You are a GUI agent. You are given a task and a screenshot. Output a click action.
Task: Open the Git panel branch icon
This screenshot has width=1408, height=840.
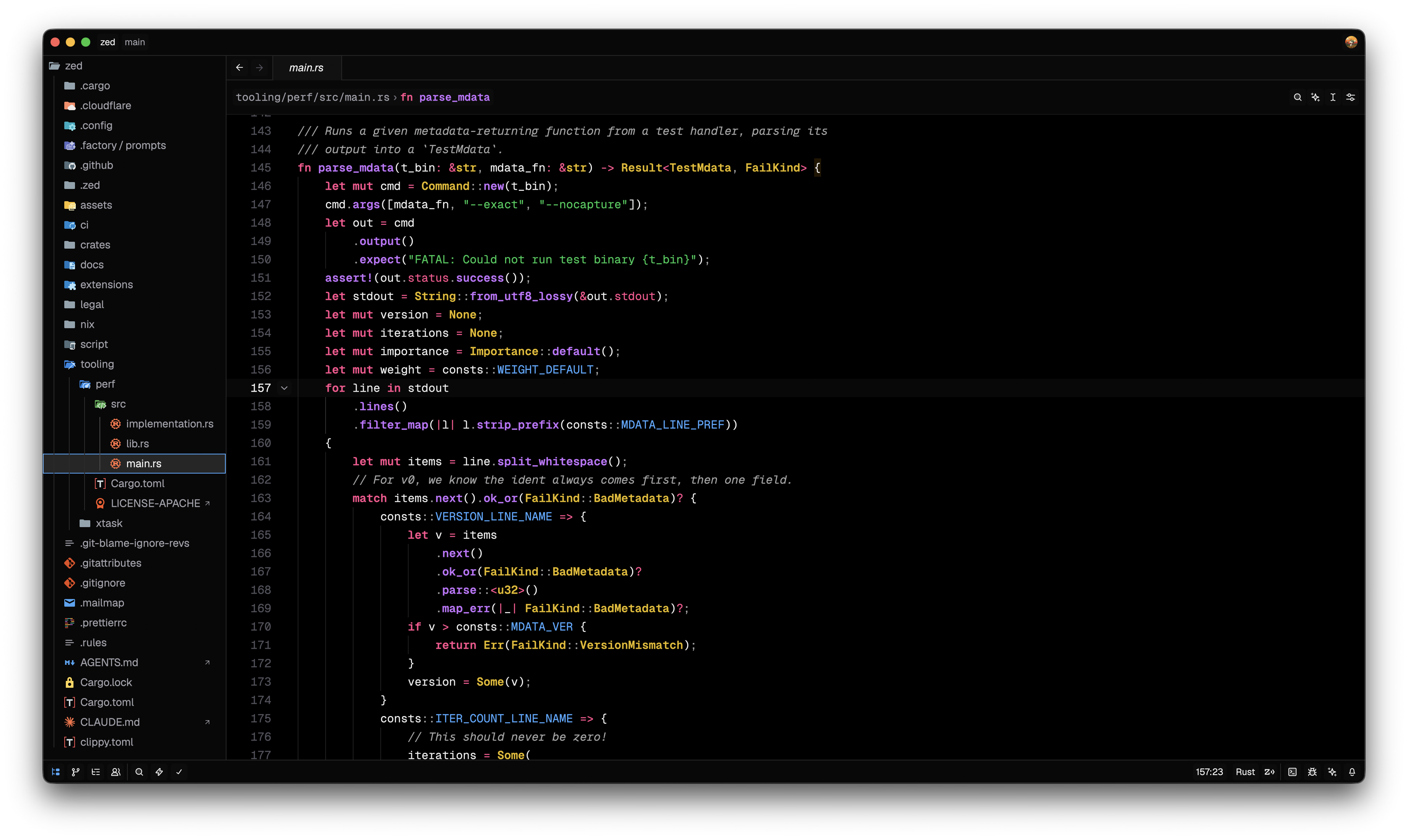click(75, 772)
